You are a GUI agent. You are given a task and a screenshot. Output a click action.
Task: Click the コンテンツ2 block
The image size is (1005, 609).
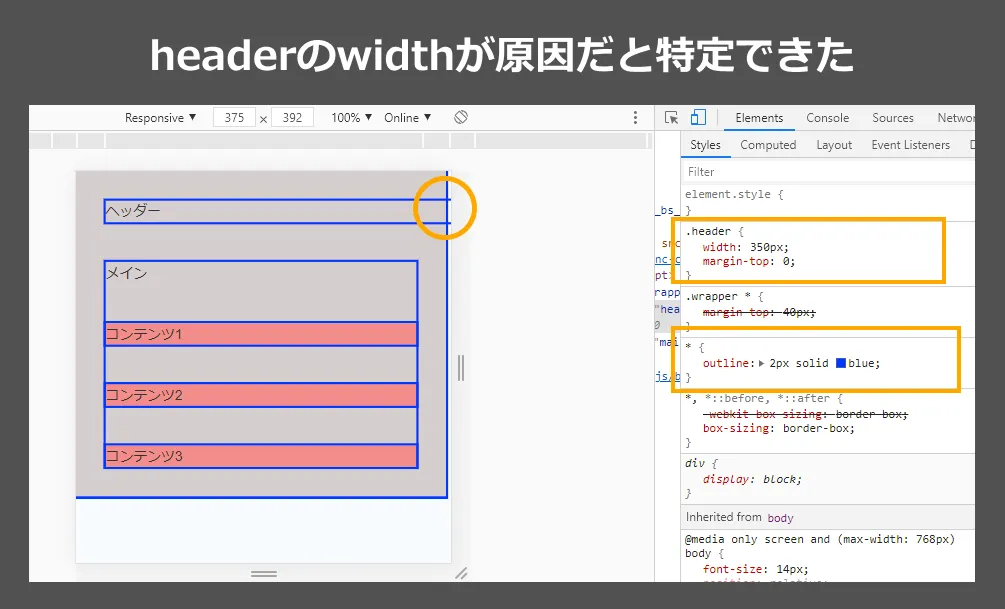pos(261,395)
